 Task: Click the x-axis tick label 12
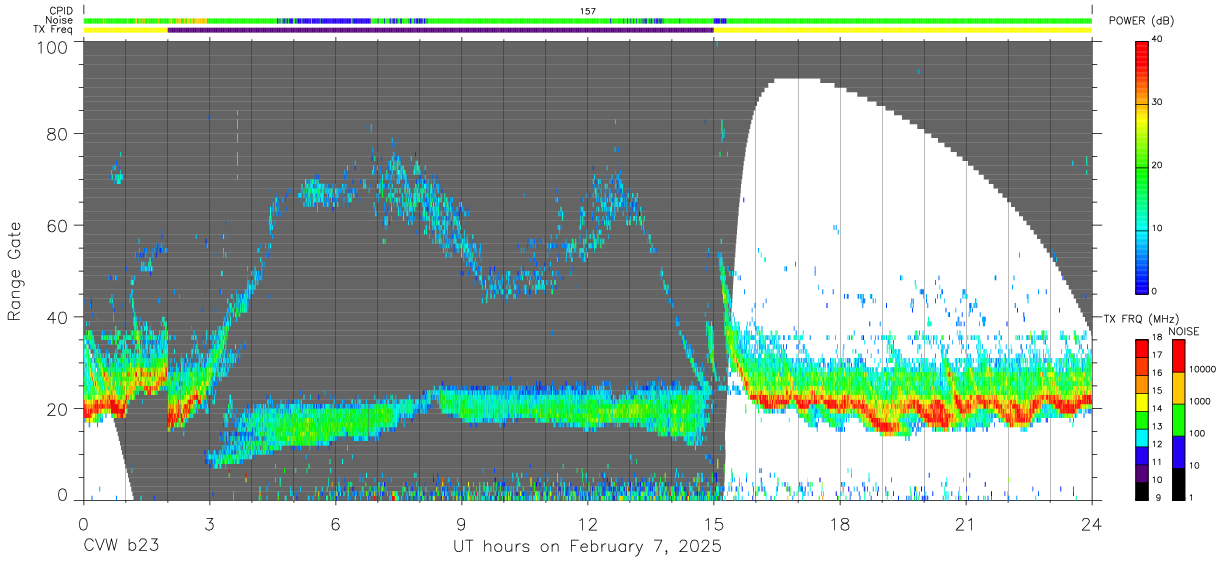(588, 524)
